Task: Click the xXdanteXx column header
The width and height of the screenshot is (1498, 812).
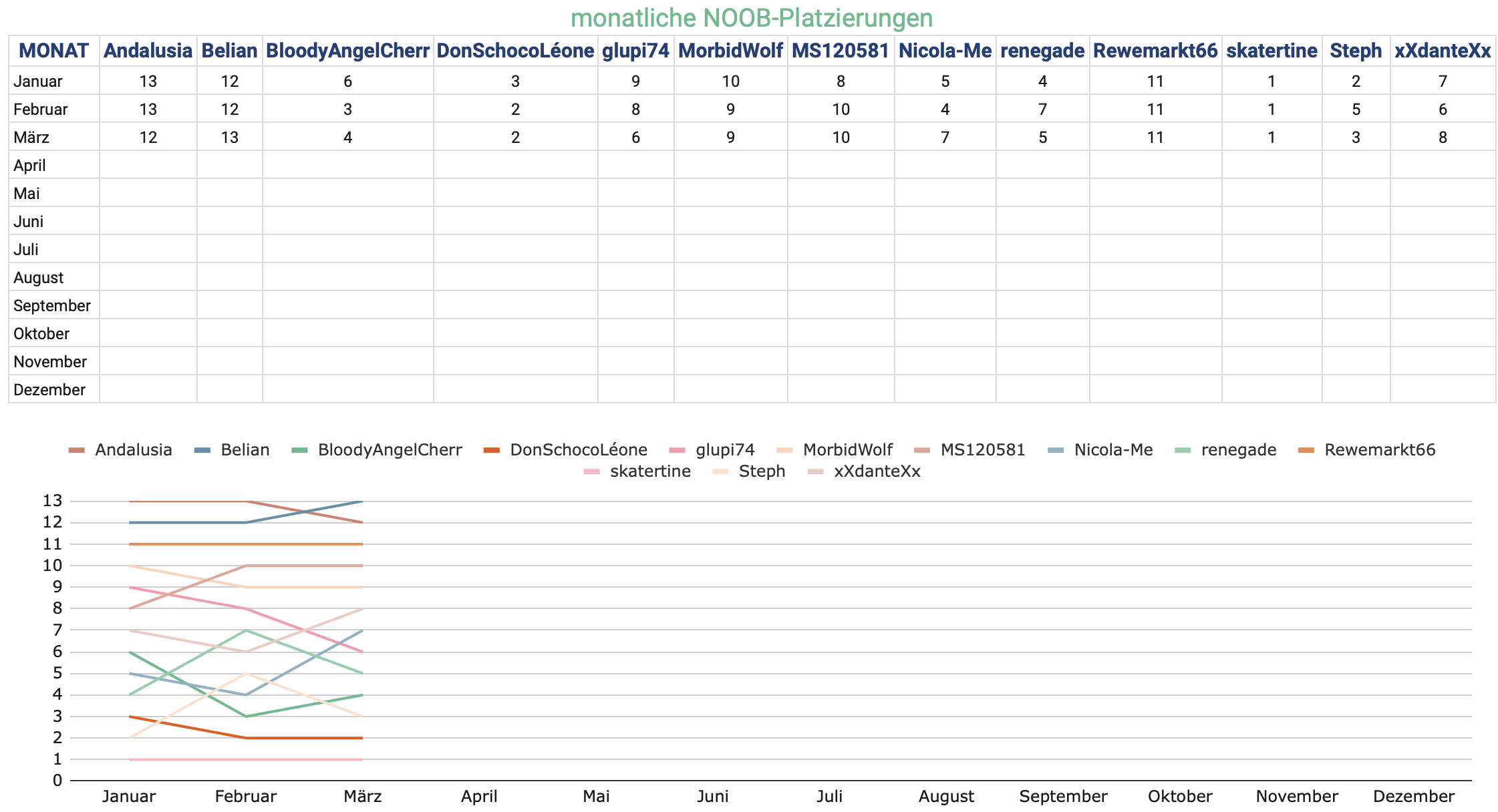Action: click(1443, 51)
